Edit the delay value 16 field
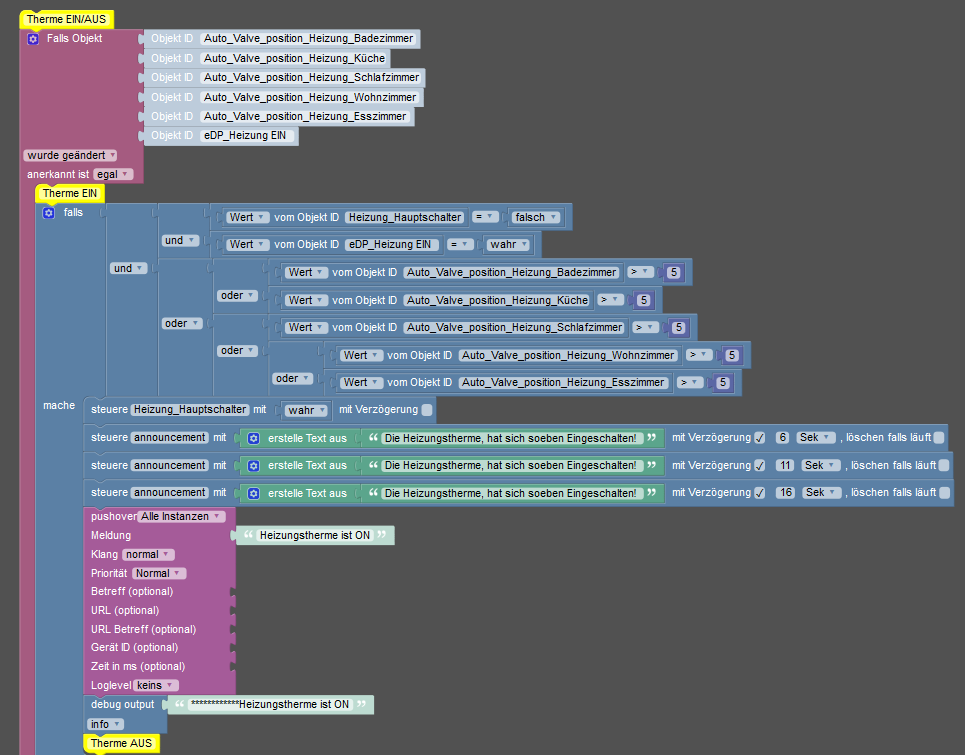 (x=785, y=492)
